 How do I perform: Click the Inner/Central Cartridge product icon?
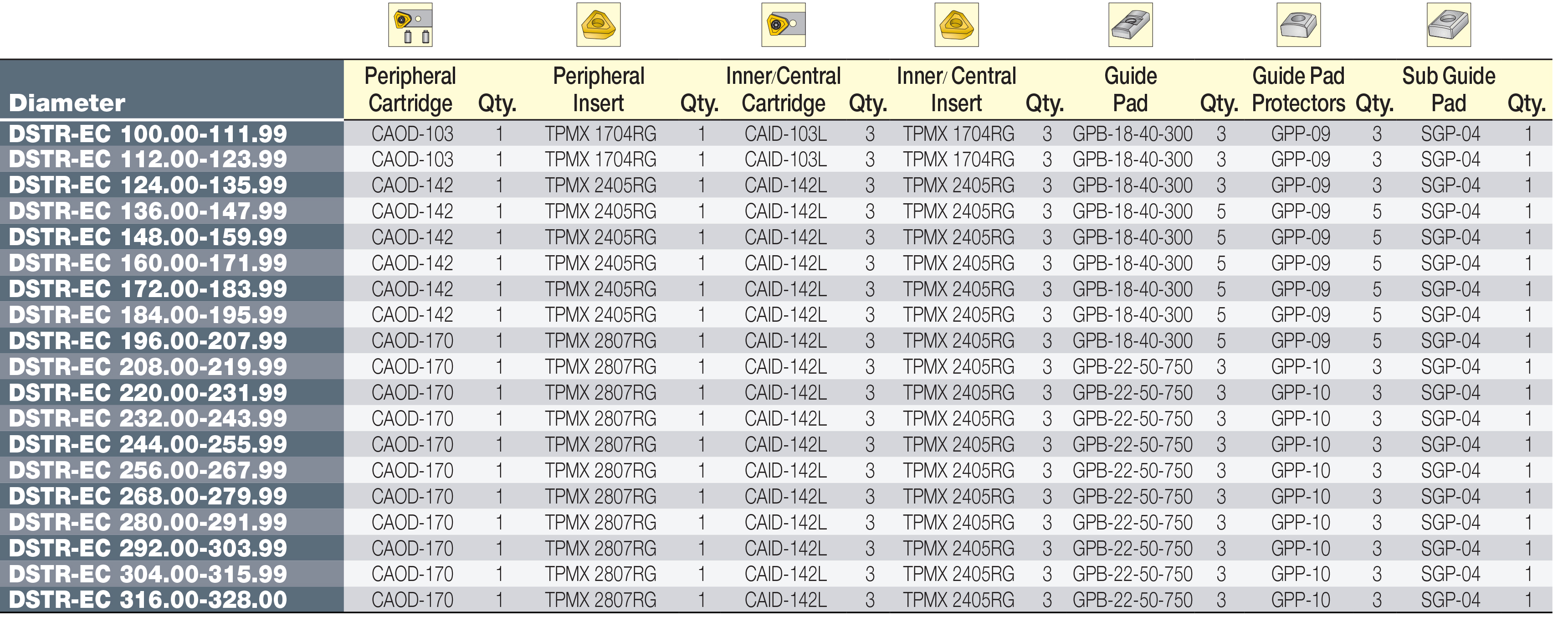tap(784, 24)
